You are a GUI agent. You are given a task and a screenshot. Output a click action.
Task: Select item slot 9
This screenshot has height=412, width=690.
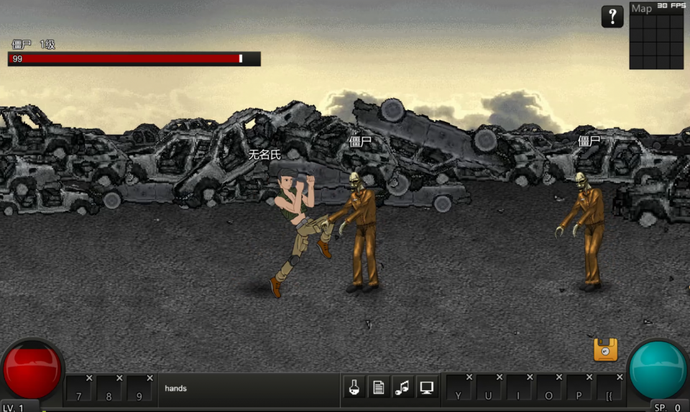pyautogui.click(x=139, y=390)
